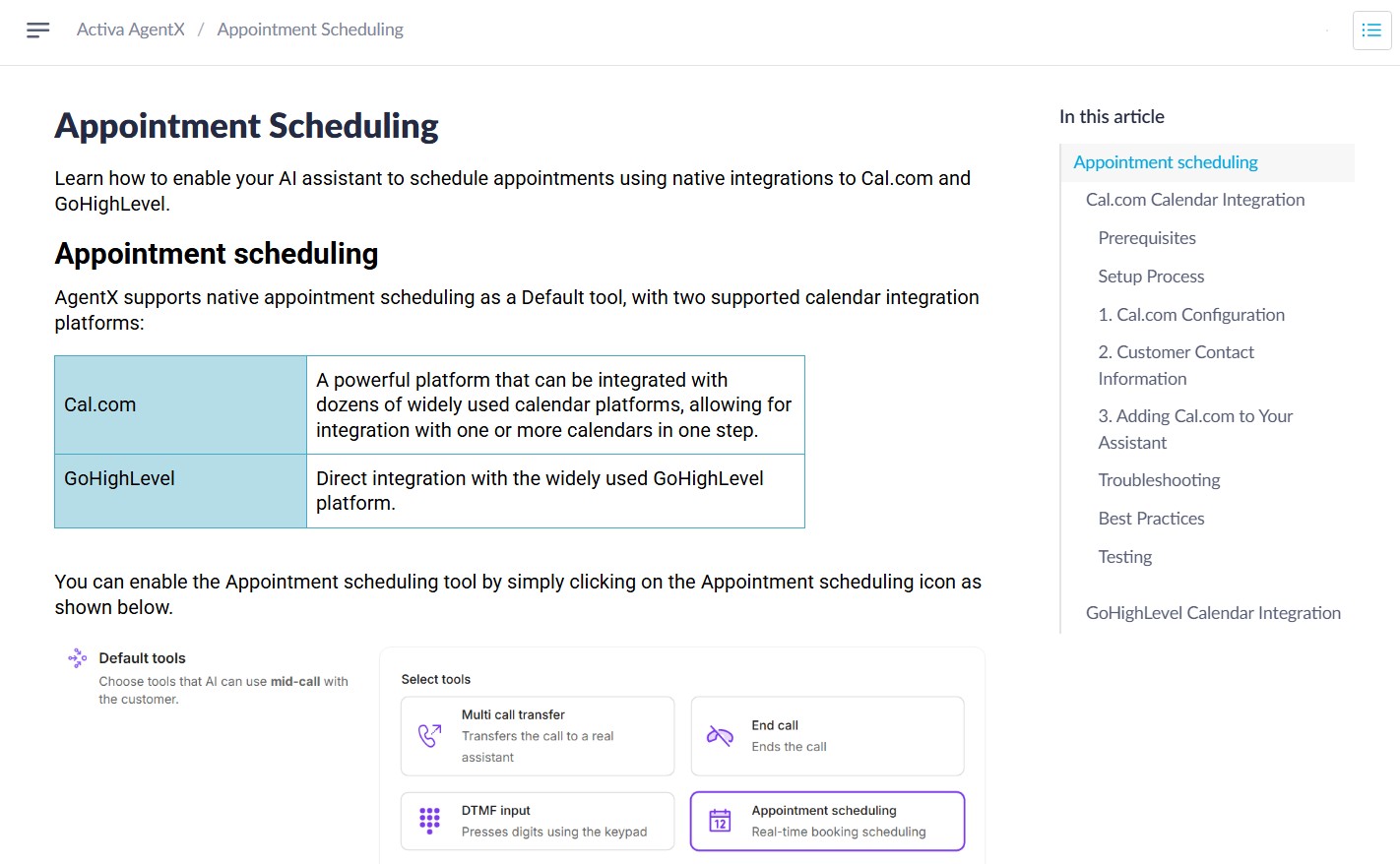The image size is (1400, 864).
Task: Navigate to Prerequisites in article outline
Action: click(x=1147, y=238)
